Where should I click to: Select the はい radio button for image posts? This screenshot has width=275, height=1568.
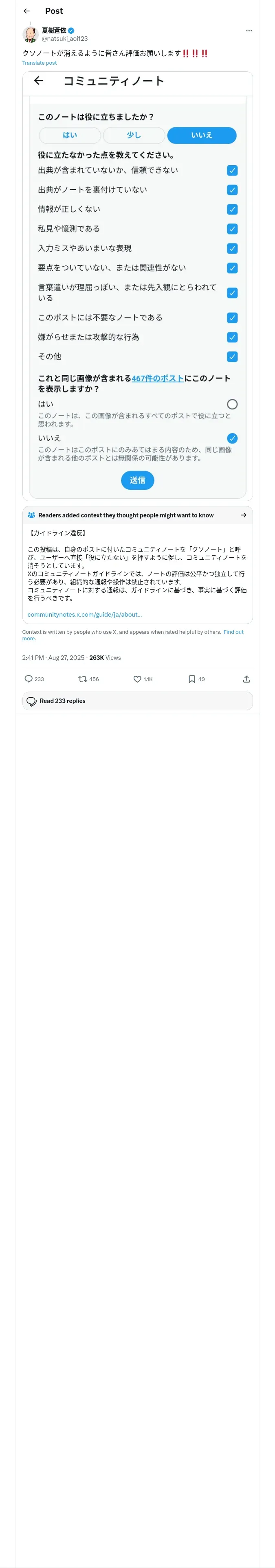[232, 404]
